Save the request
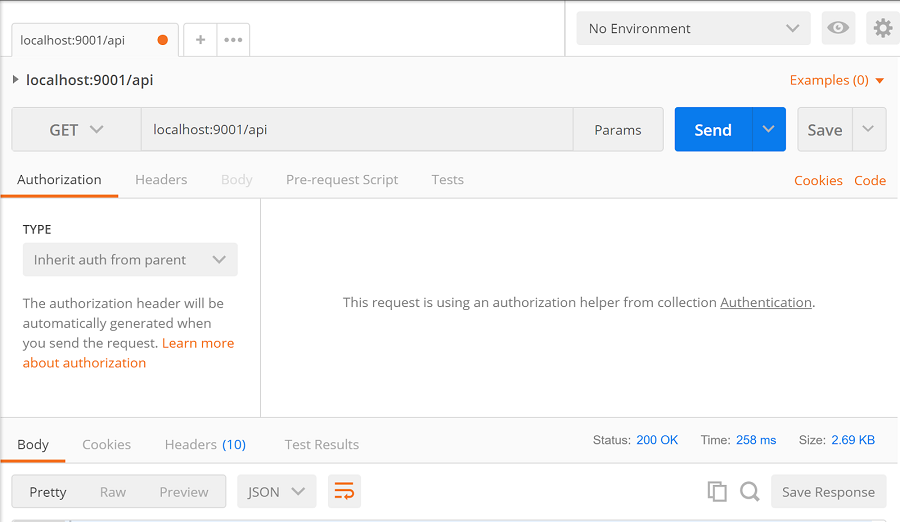 (825, 130)
